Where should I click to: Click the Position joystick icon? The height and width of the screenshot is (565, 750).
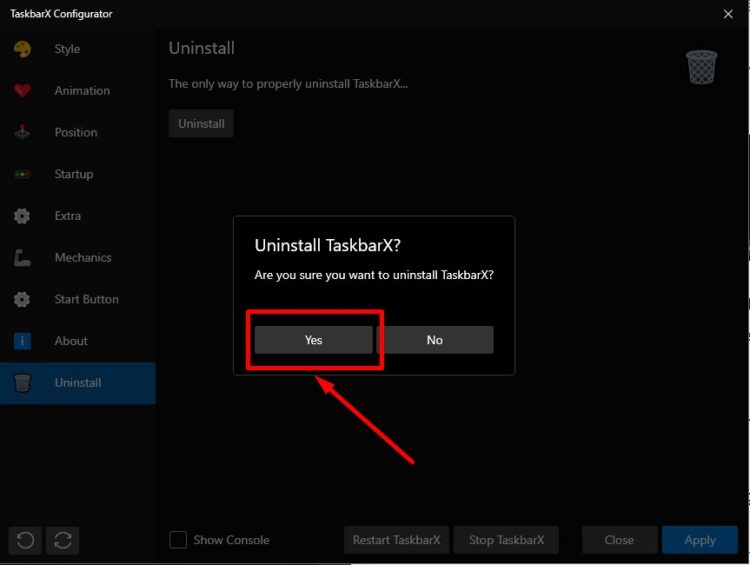pyautogui.click(x=22, y=132)
